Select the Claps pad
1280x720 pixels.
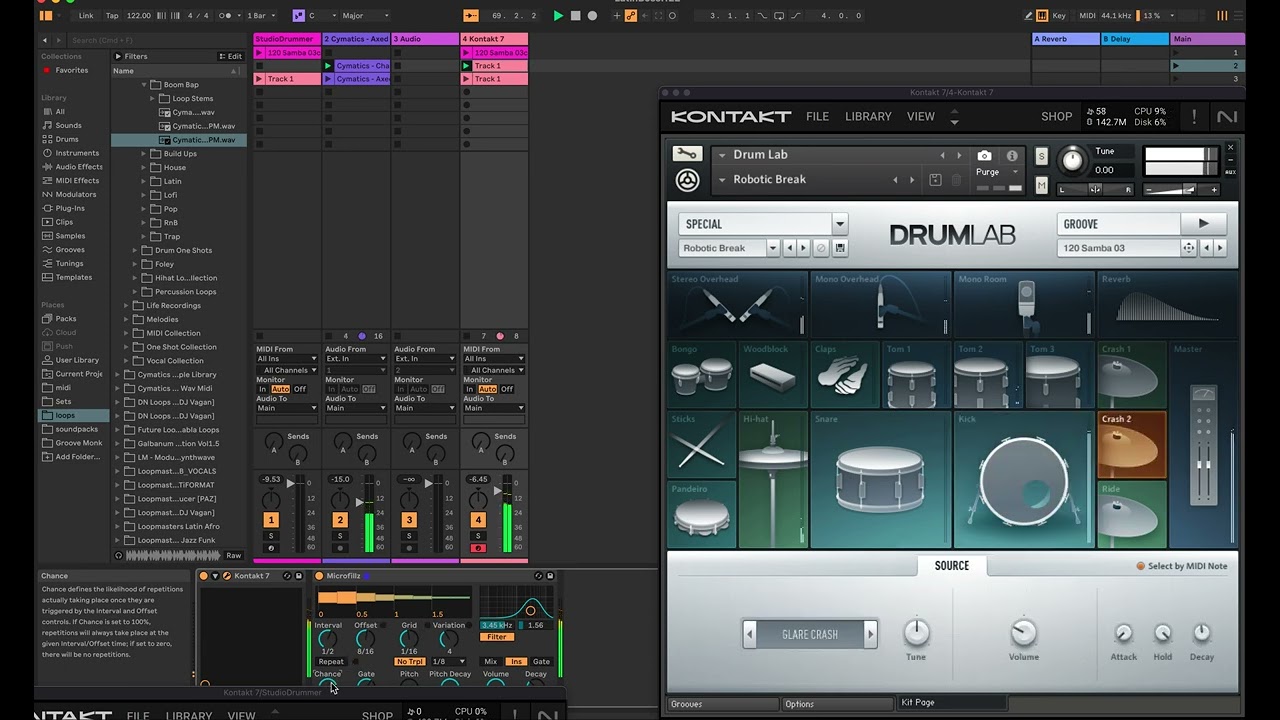pos(845,375)
